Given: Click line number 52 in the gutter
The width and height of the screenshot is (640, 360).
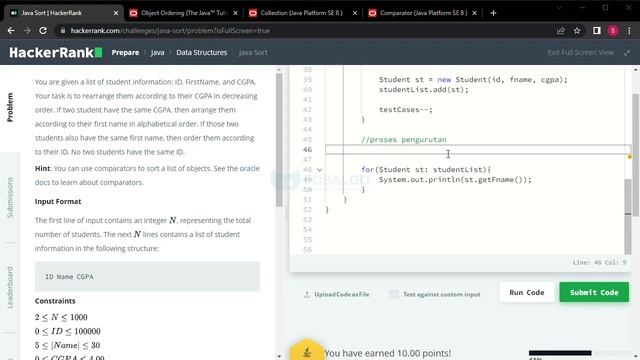Looking at the screenshot, I should (307, 209).
